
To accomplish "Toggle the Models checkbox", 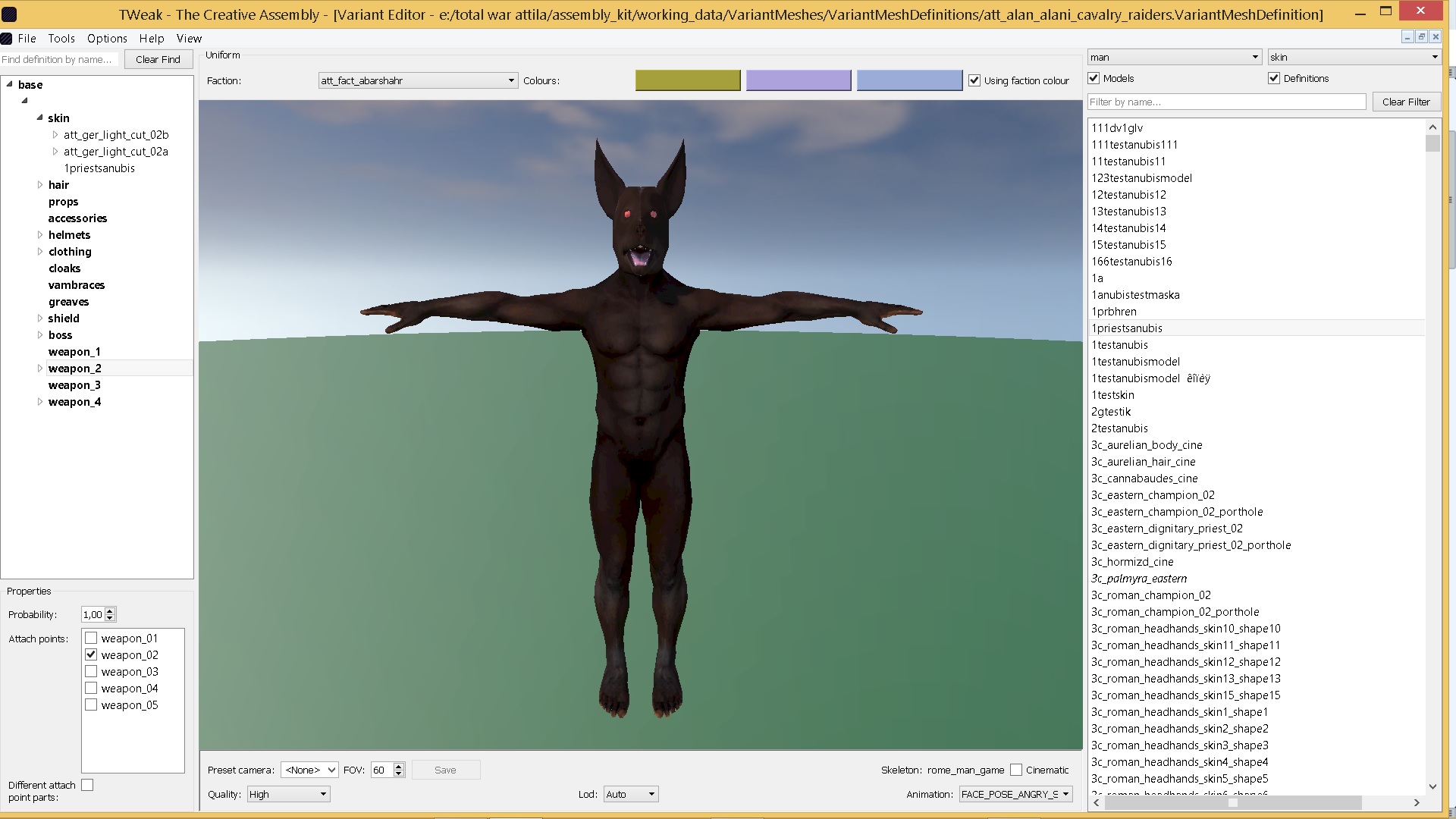I will [x=1094, y=78].
